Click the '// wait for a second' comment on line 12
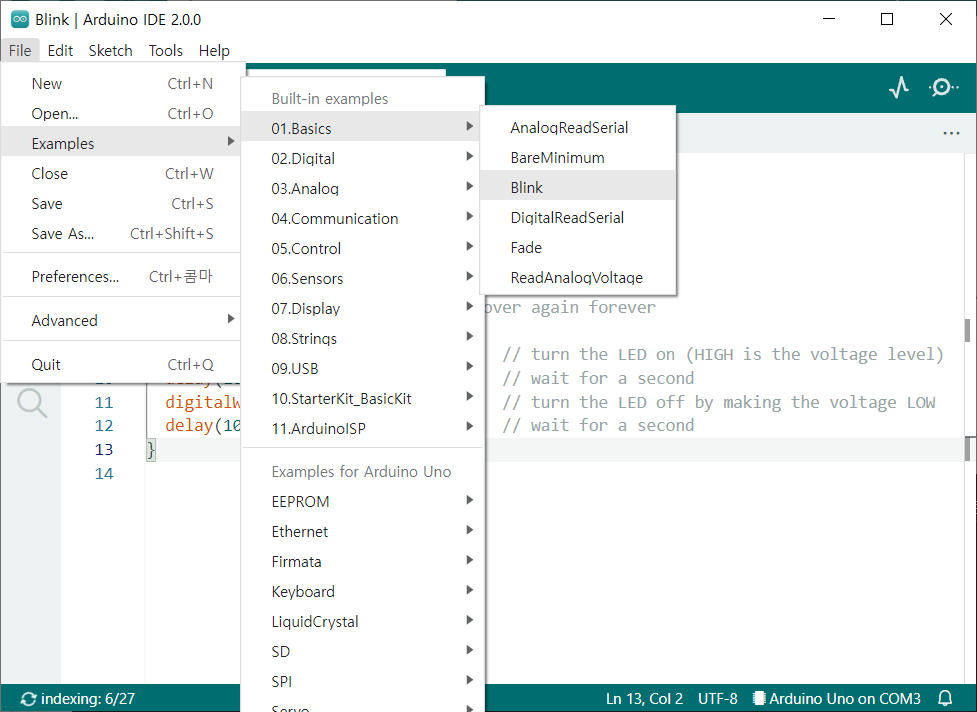Screen dimensions: 977x712 coord(598,425)
